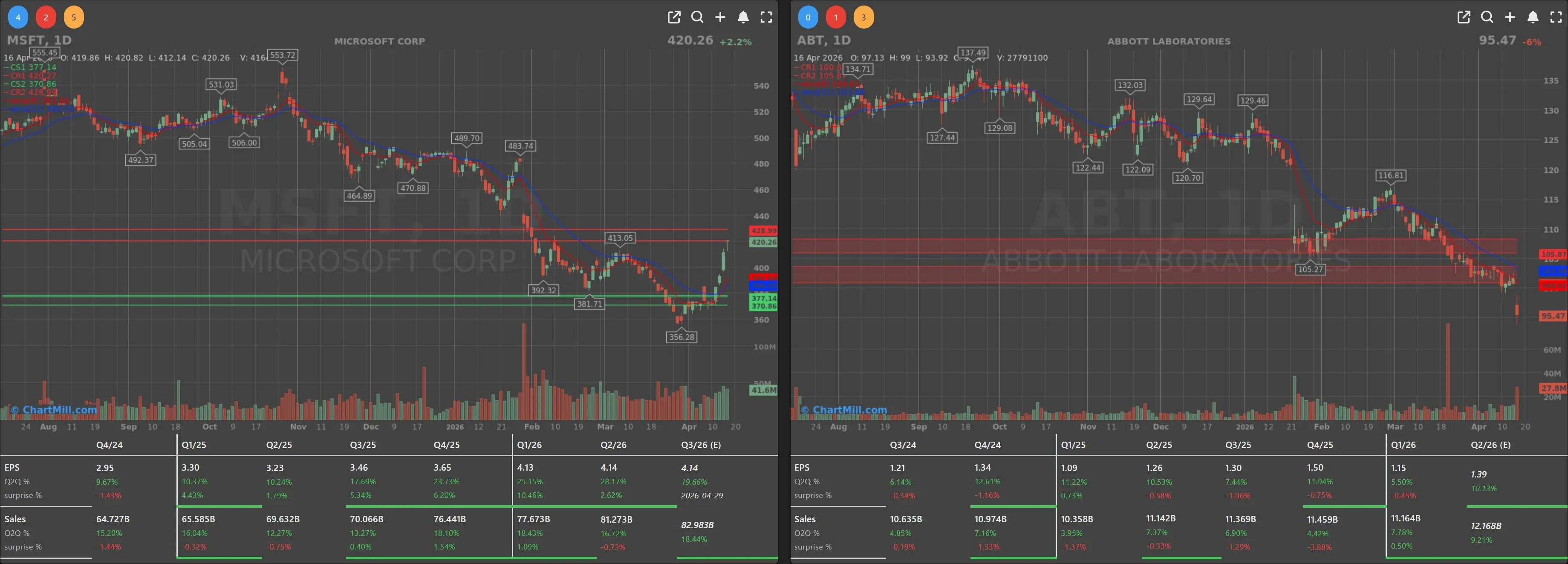Open ChartMill.com link on MSFT chart

[x=54, y=410]
